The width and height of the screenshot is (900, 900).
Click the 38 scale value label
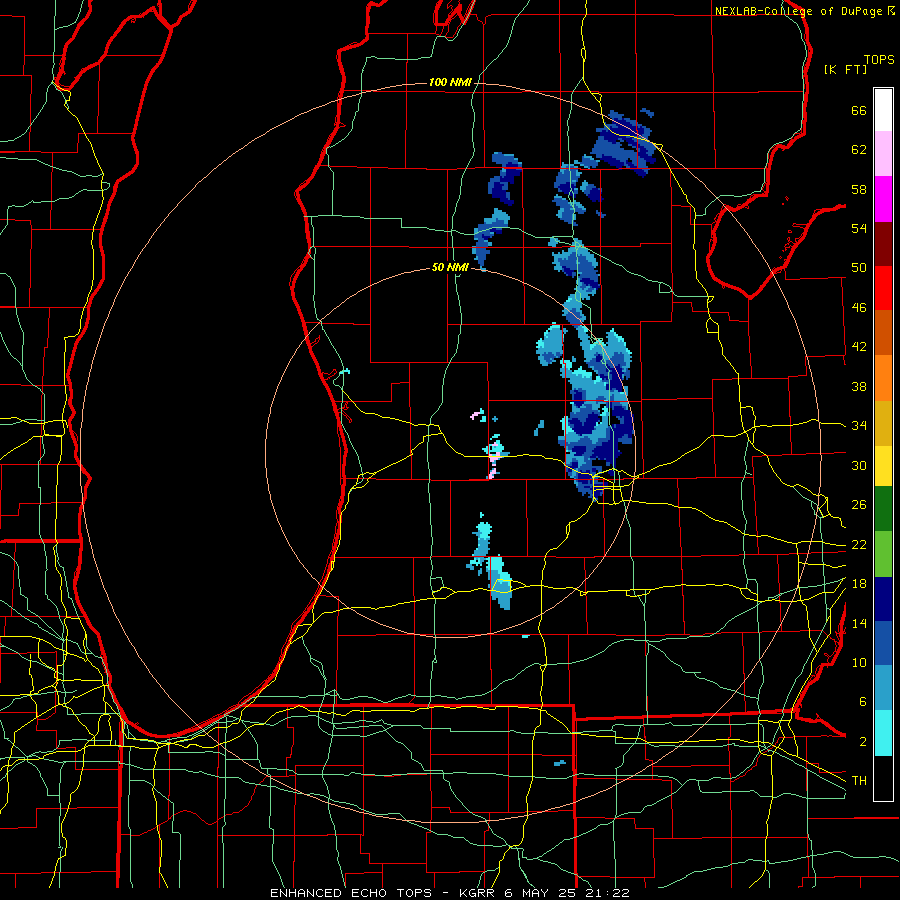[x=859, y=386]
